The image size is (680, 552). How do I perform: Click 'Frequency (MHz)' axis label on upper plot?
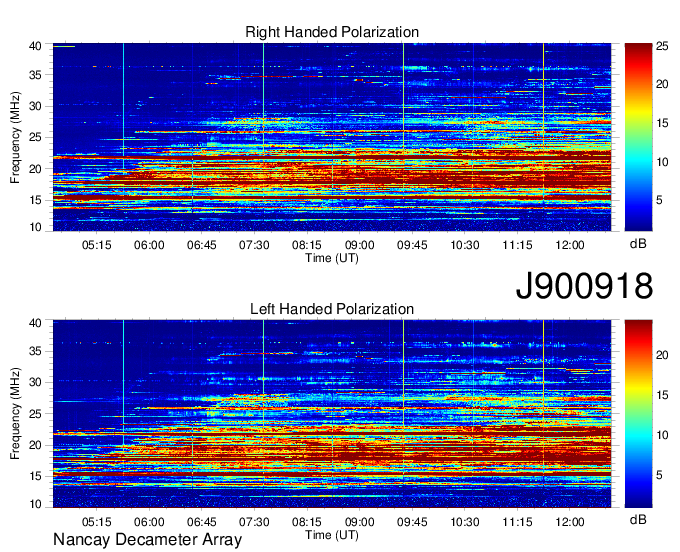point(15,137)
